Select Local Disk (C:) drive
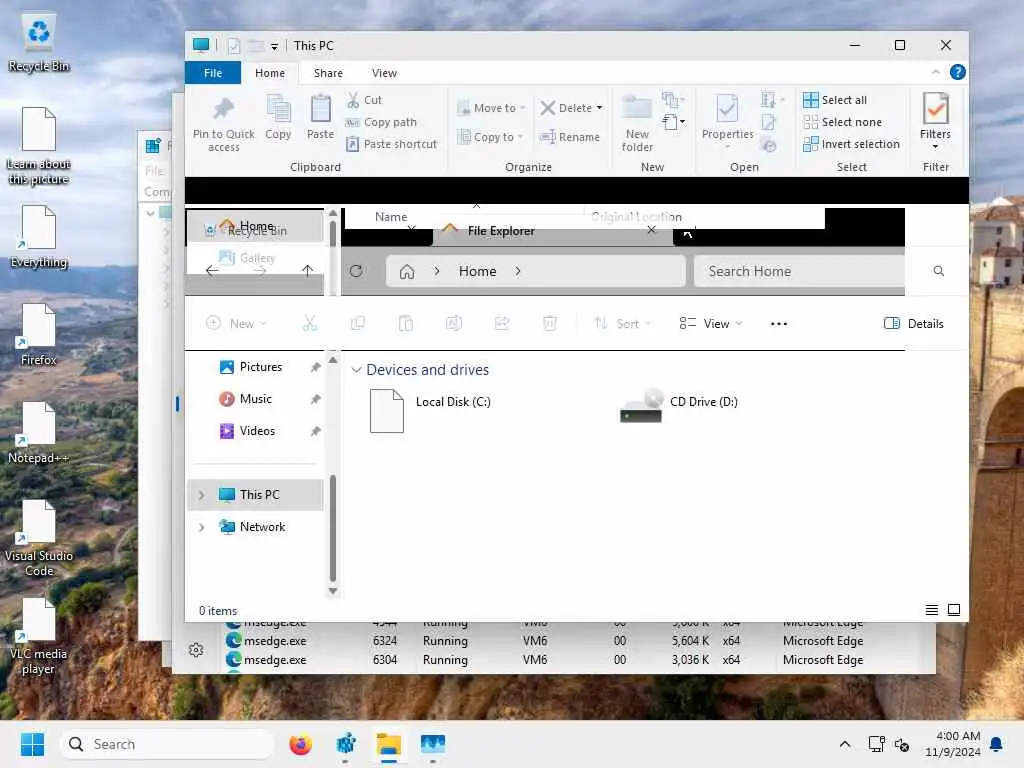The image size is (1024, 768). point(431,410)
